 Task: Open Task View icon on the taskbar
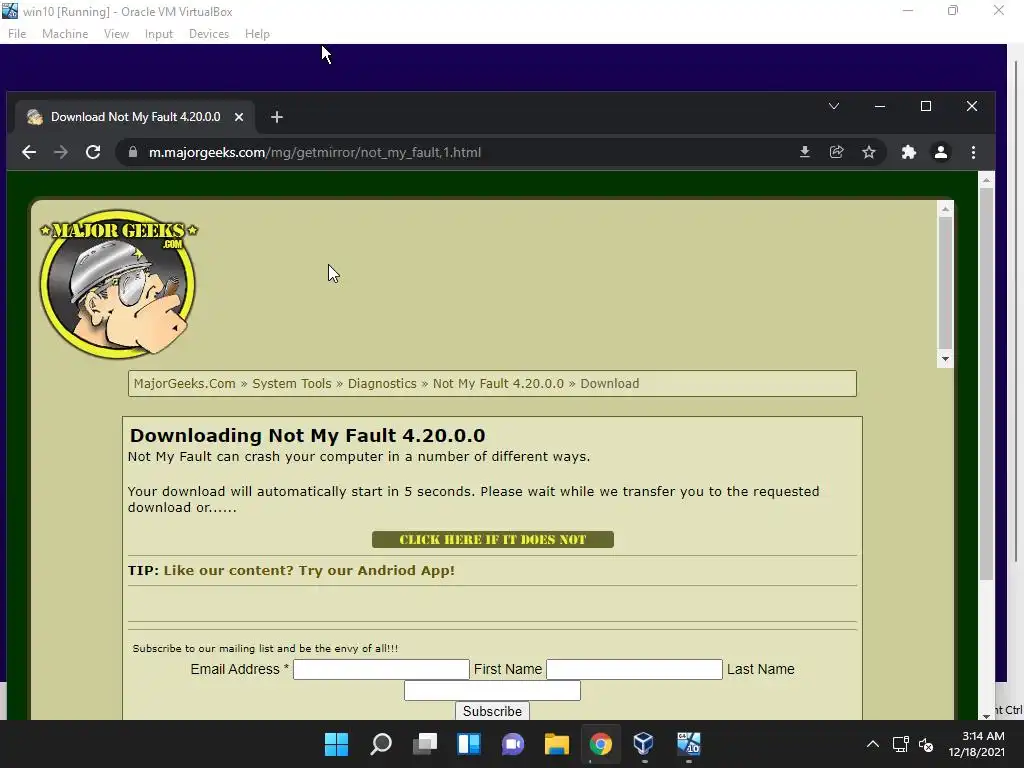[424, 744]
